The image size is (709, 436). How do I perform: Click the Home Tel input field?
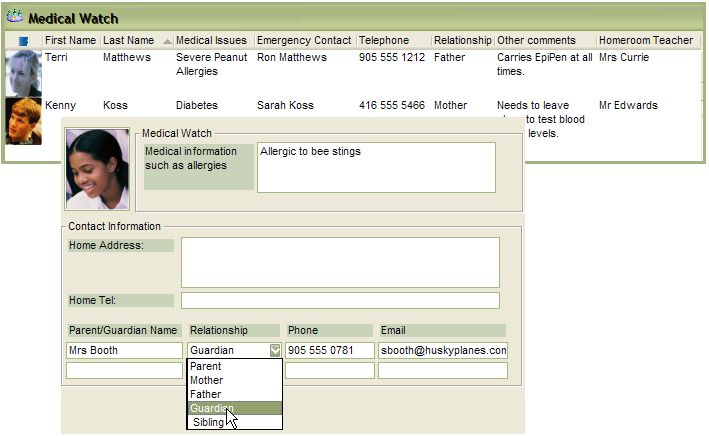(x=339, y=301)
